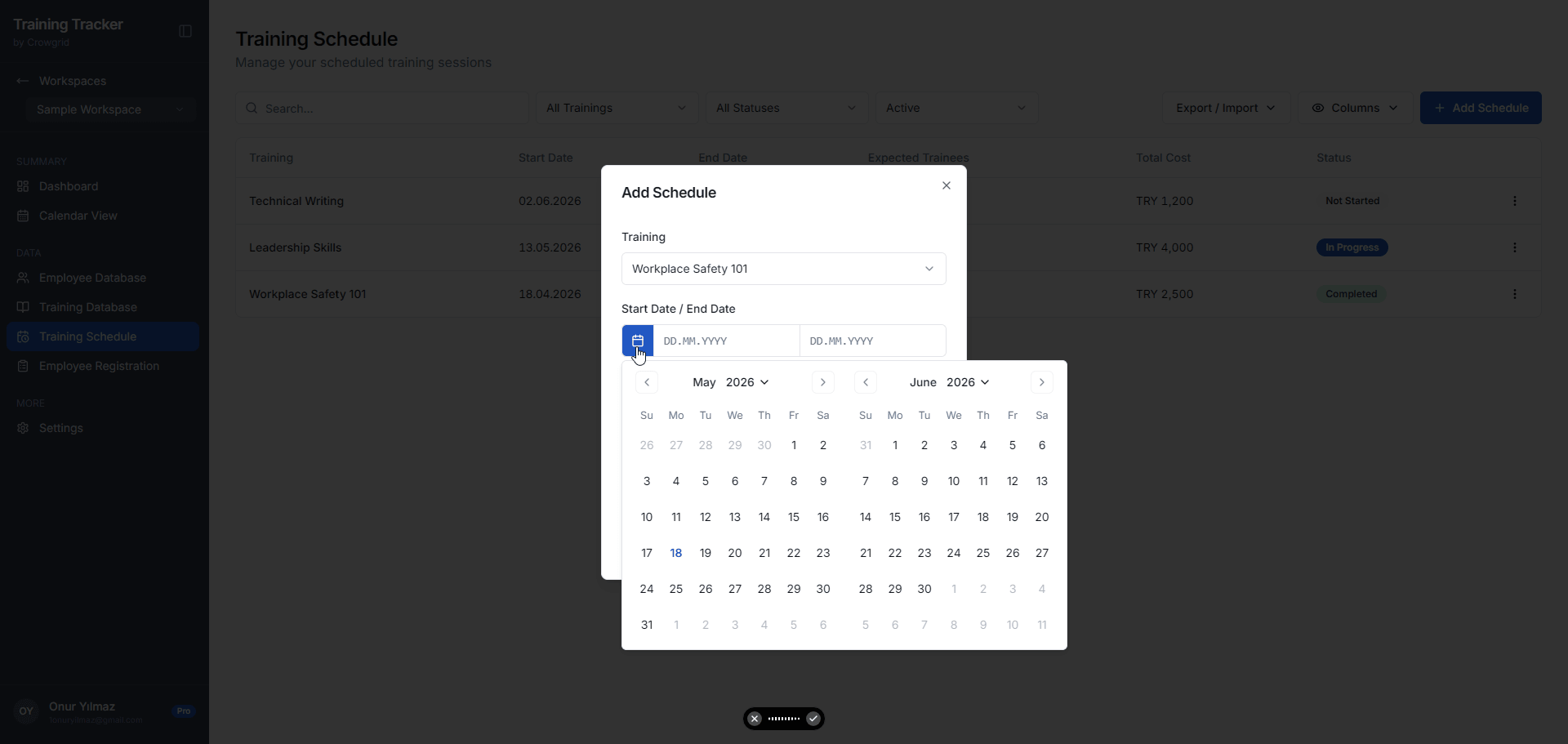Focus the end date DD.MM.YYYY field
Image resolution: width=1568 pixels, height=744 pixels.
873,341
